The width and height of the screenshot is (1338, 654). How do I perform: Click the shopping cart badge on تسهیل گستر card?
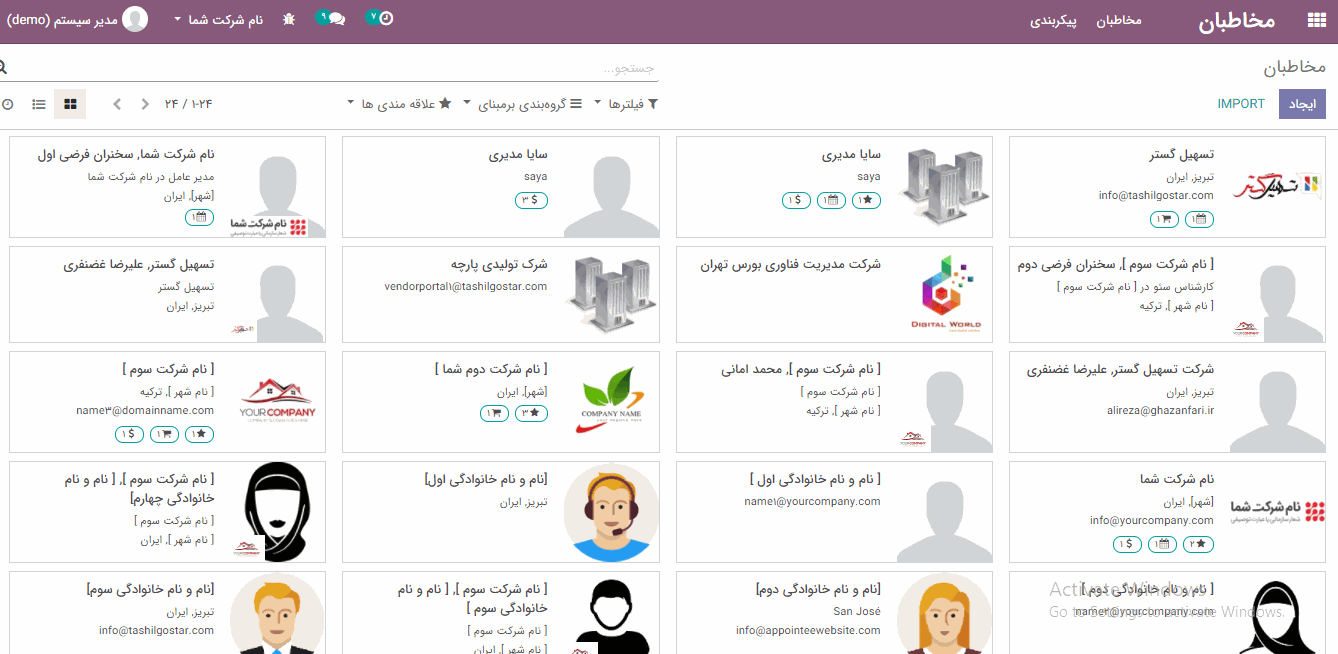pyautogui.click(x=1165, y=219)
